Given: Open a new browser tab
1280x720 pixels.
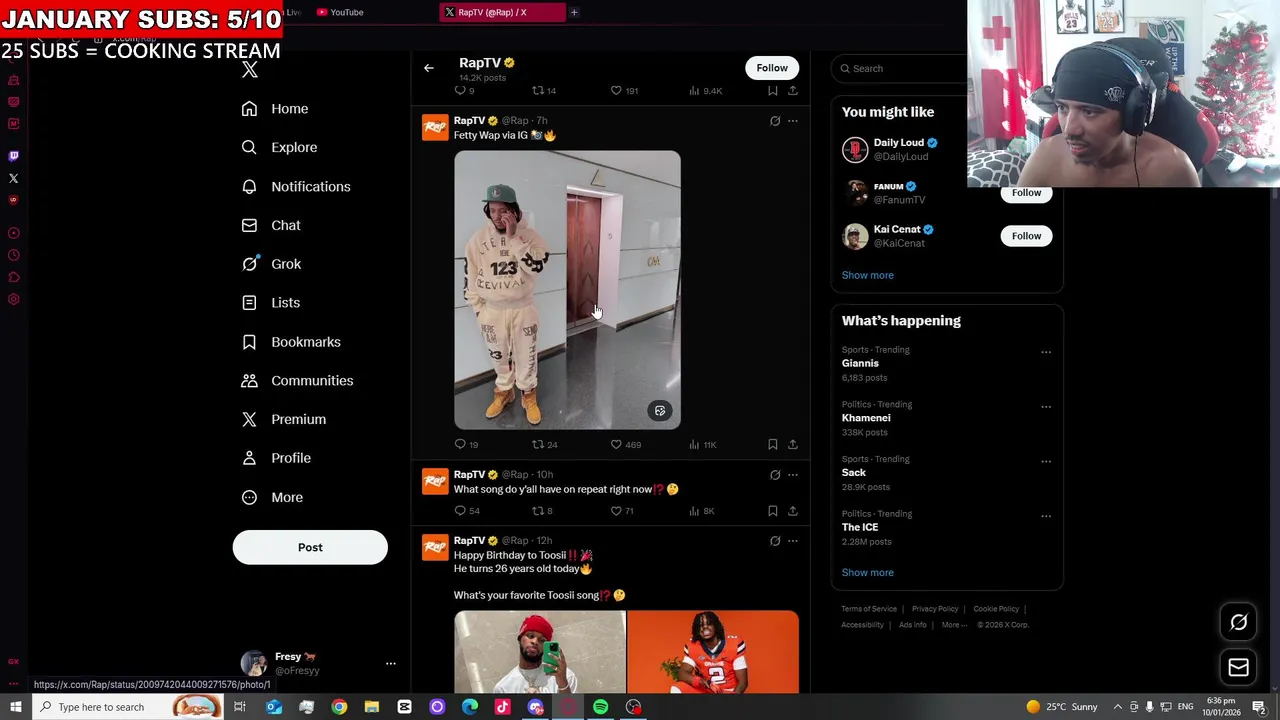Looking at the screenshot, I should 574,12.
